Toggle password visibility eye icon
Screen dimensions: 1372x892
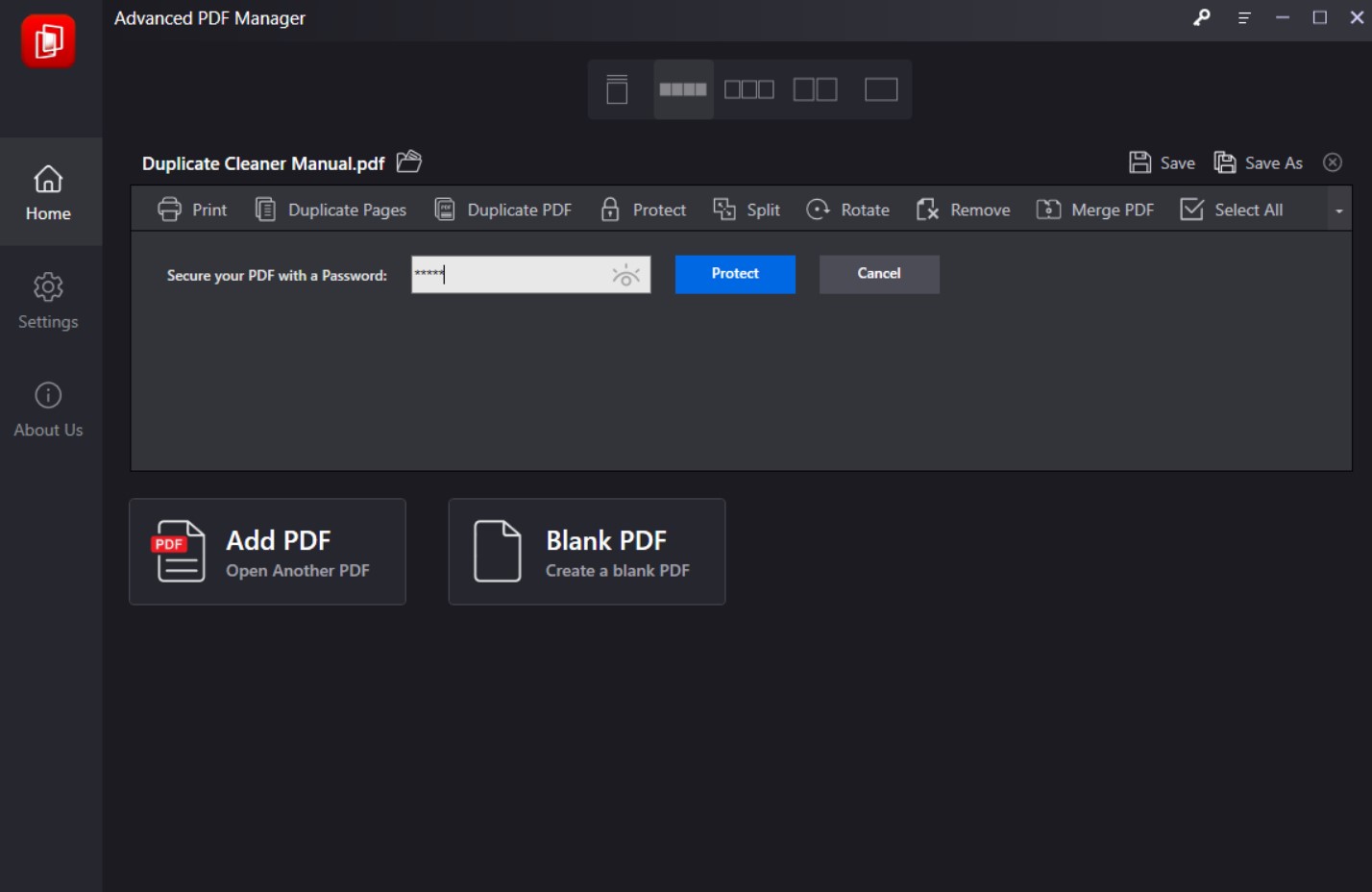625,276
